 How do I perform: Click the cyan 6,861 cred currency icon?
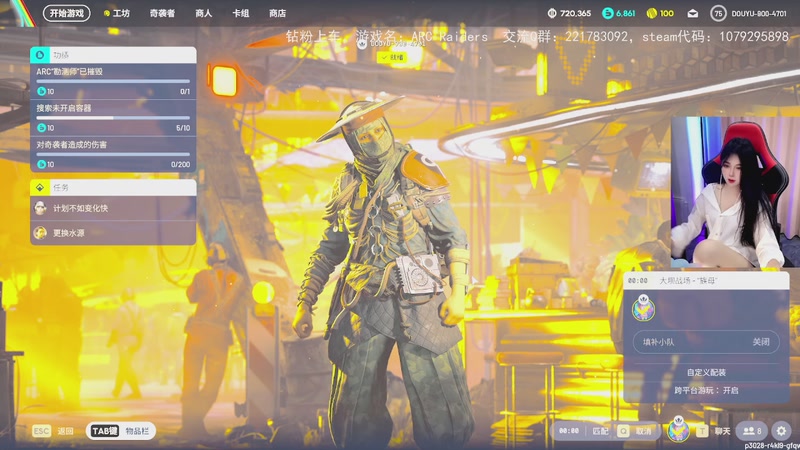608,13
